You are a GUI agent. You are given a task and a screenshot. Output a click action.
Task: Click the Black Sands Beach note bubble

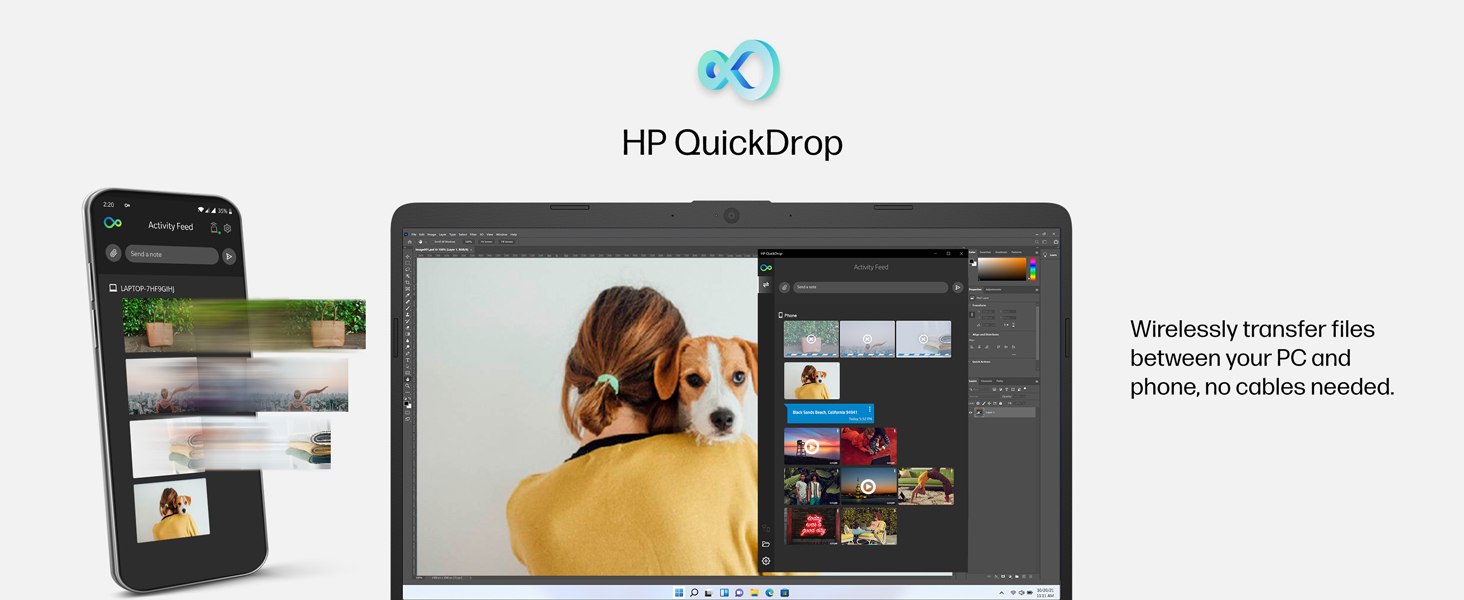pos(830,414)
